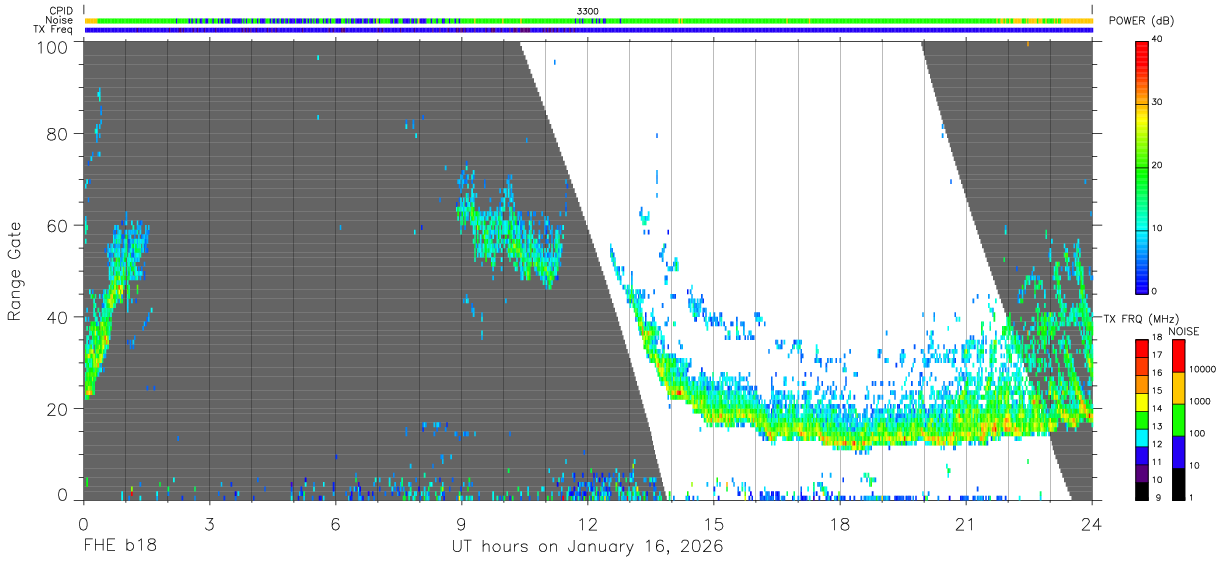Image resolution: width=1228 pixels, height=567 pixels.
Task: Click the Range Gate axis label
Action: (x=15, y=271)
